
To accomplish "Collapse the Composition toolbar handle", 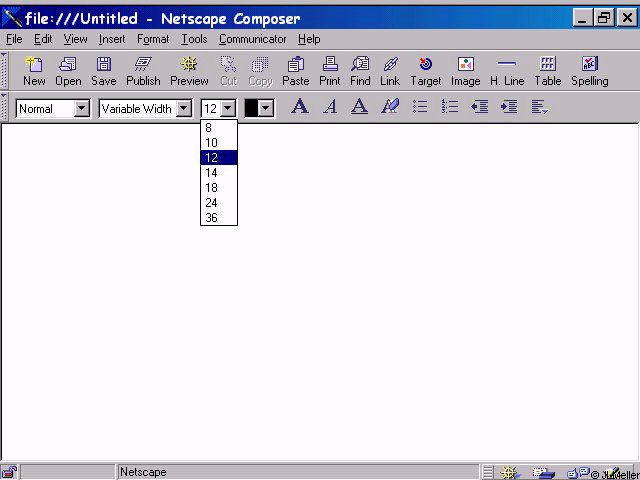I will (x=4, y=70).
